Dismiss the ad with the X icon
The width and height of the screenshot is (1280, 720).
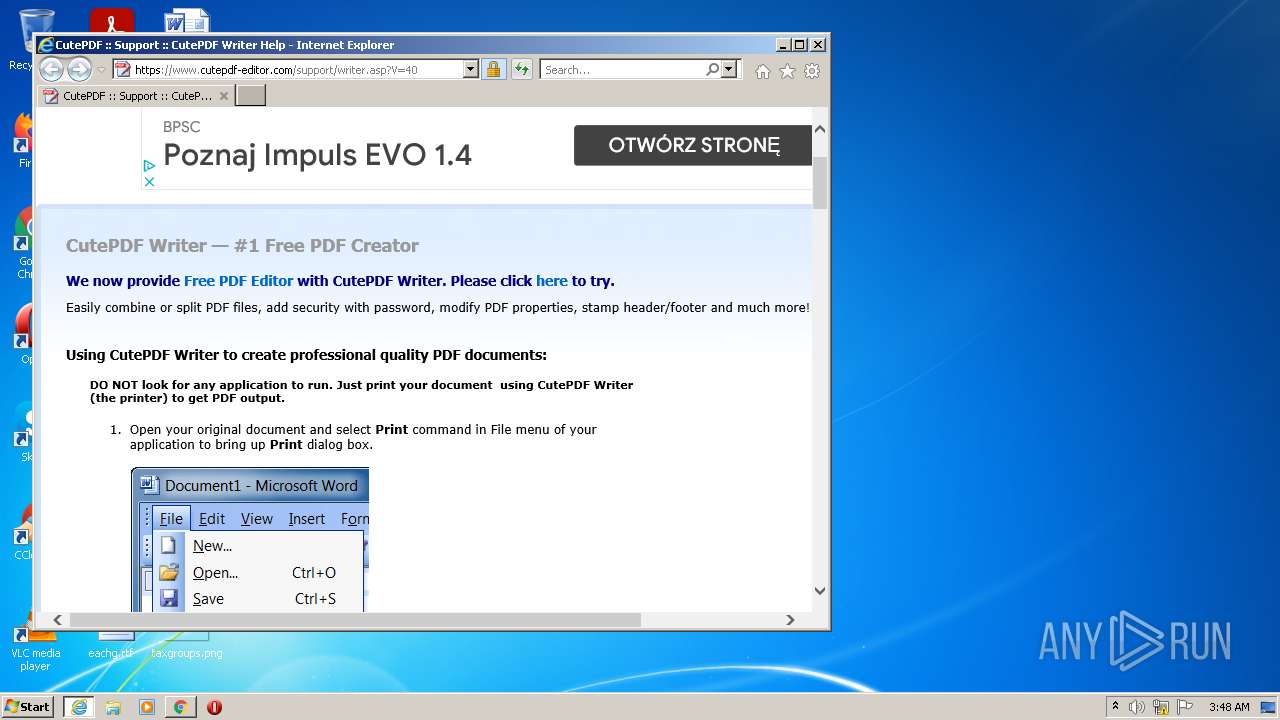coord(149,181)
